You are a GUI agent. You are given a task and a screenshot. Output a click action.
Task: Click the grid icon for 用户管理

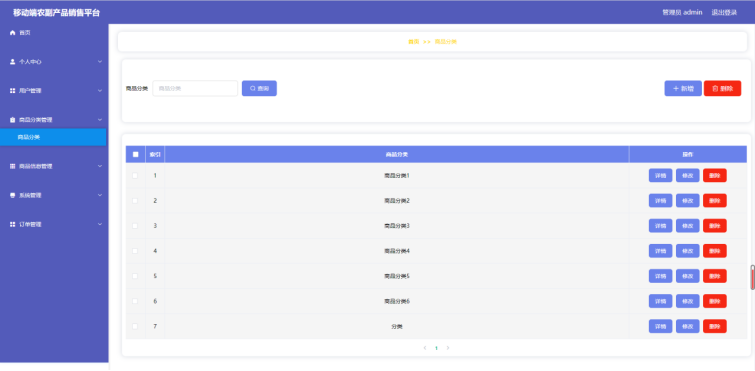click(x=13, y=91)
